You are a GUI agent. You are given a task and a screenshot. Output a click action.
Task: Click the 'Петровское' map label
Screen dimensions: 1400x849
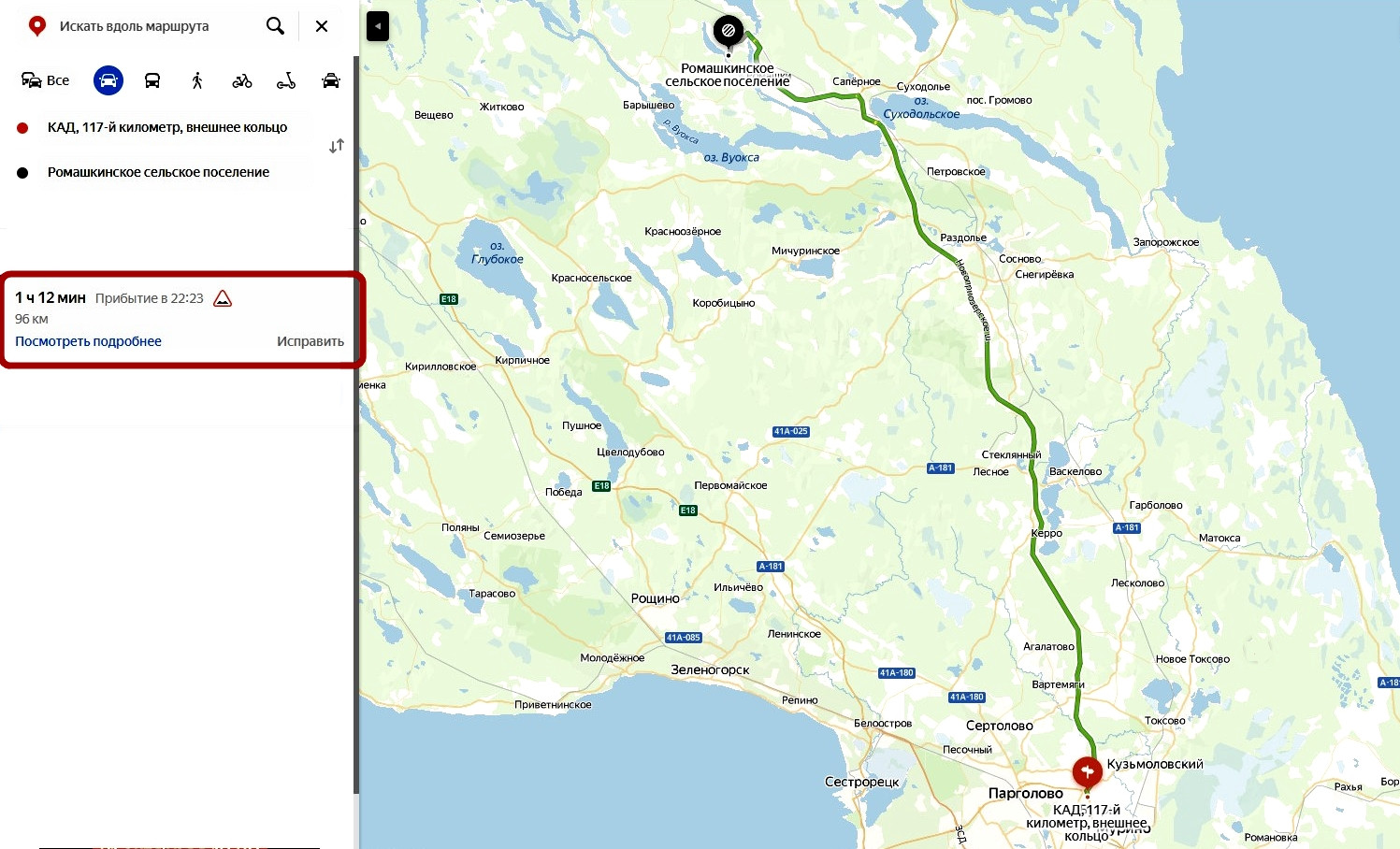coord(957,172)
